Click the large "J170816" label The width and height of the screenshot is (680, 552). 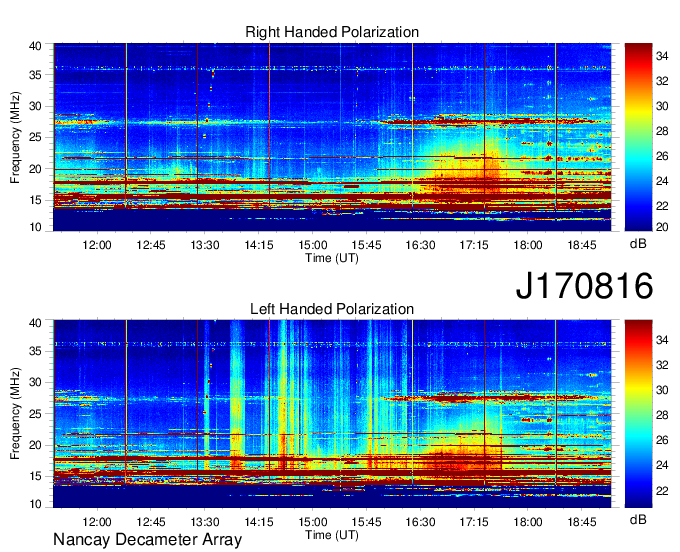[x=584, y=285]
